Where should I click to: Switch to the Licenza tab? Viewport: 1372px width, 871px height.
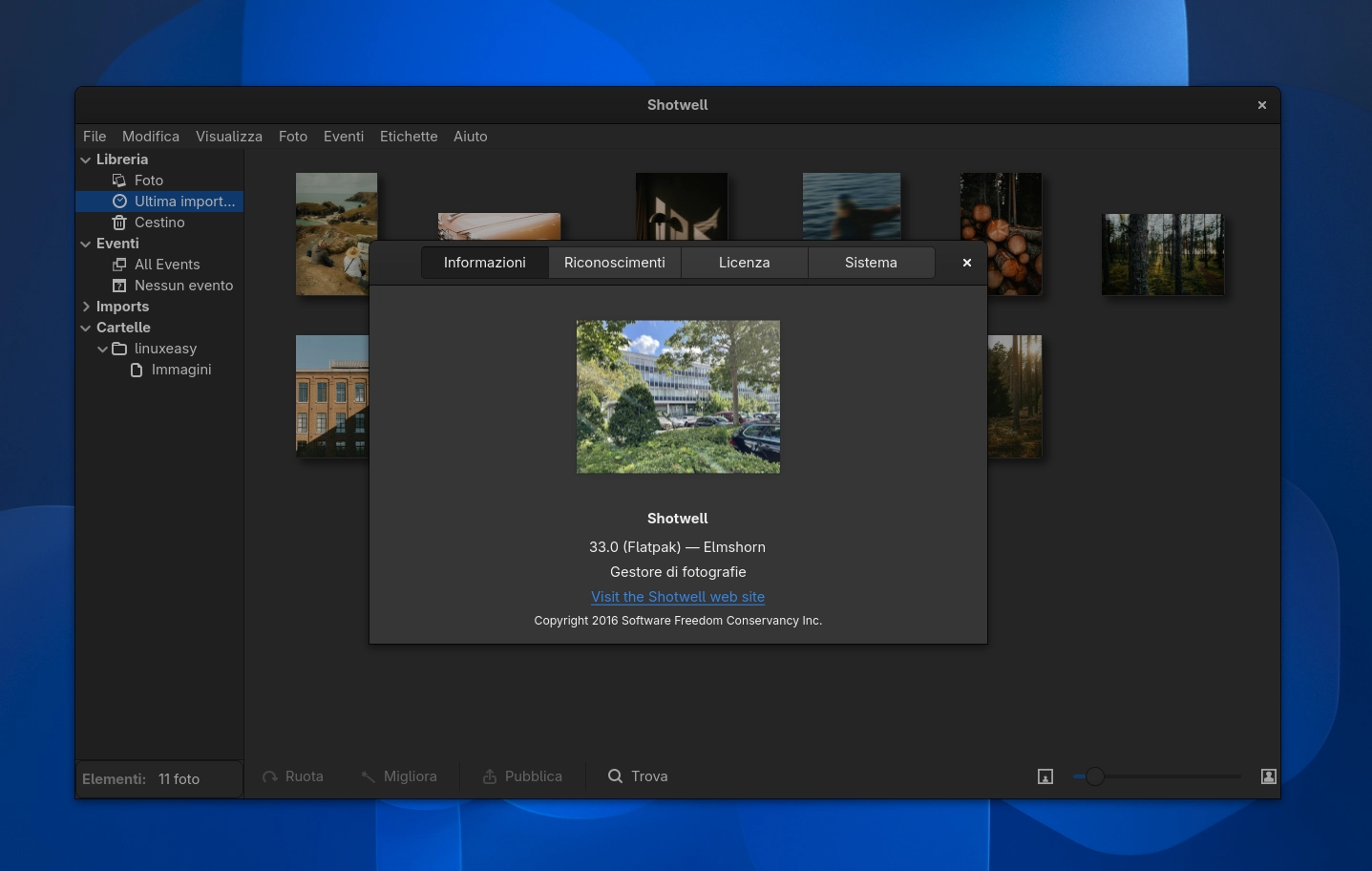click(745, 263)
